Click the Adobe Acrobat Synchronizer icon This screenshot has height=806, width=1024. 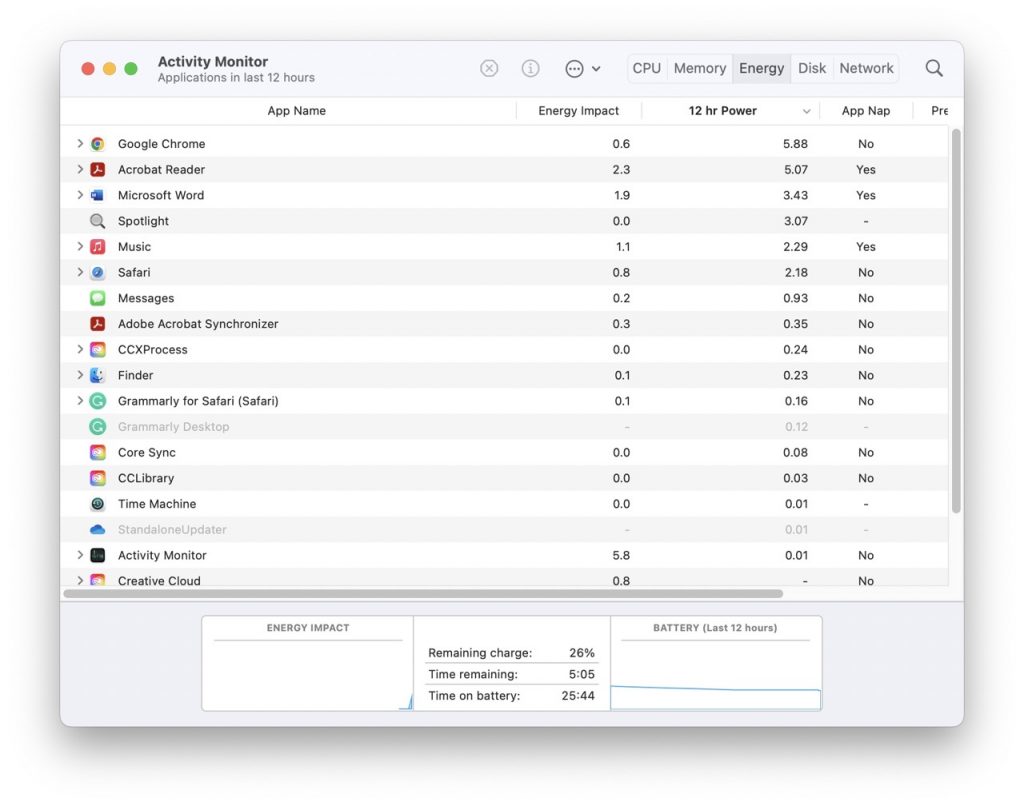[x=98, y=323]
